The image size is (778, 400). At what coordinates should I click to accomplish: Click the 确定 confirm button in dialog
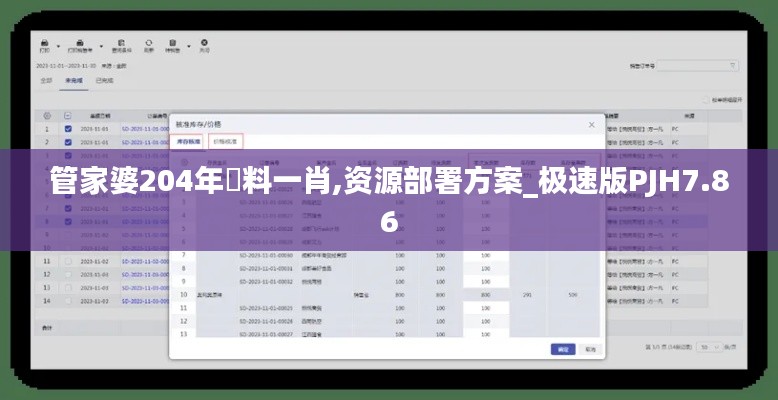pos(562,350)
